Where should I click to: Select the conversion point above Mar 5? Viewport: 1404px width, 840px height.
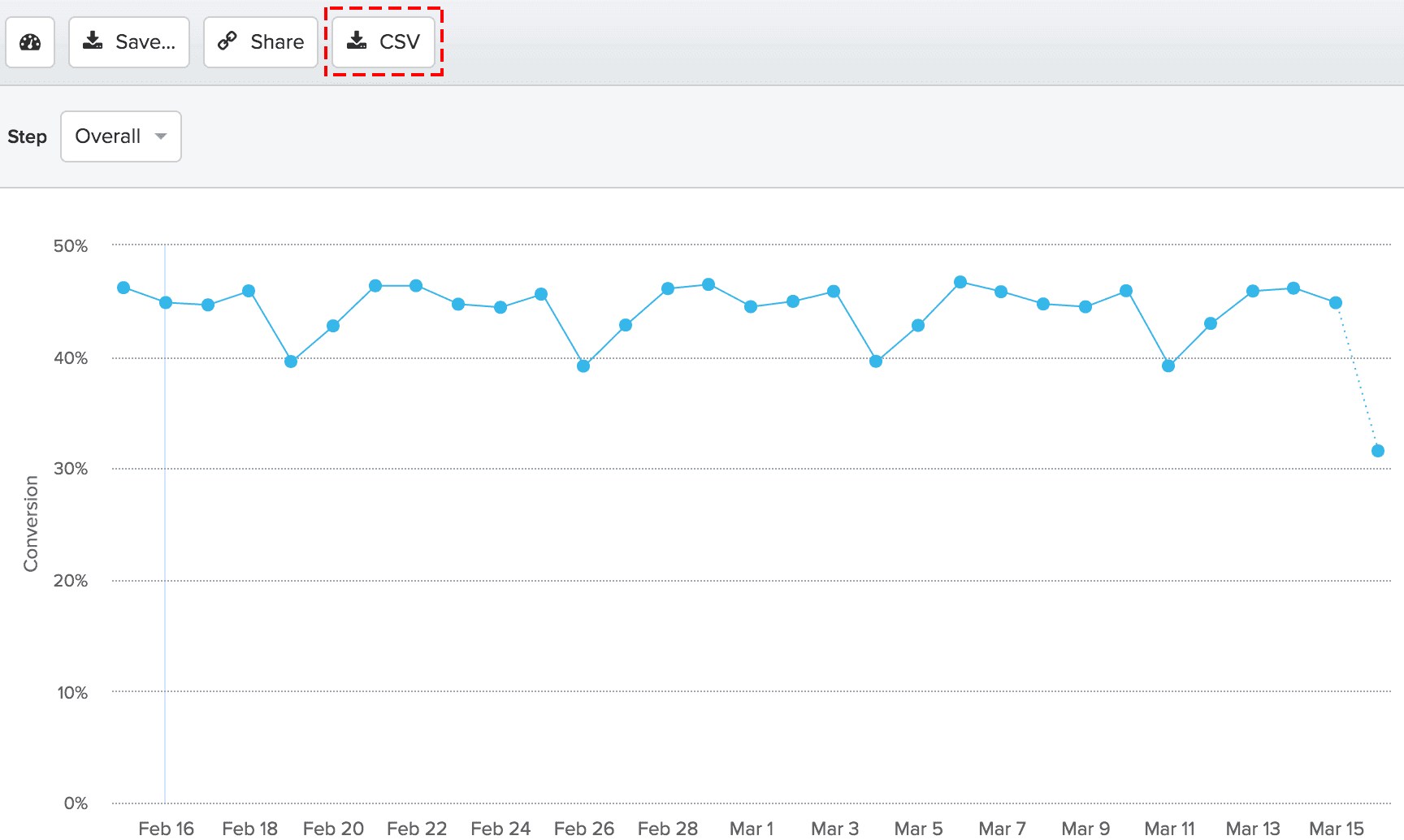coord(916,325)
